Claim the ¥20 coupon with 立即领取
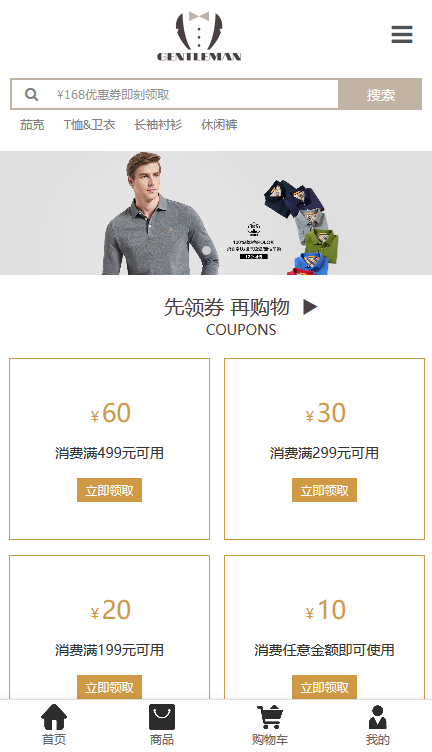 109,687
